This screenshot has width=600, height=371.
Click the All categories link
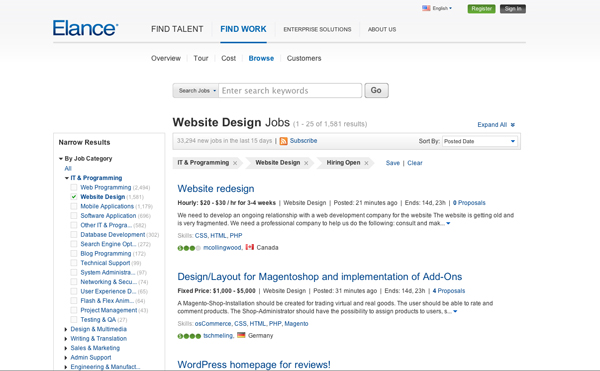point(68,168)
